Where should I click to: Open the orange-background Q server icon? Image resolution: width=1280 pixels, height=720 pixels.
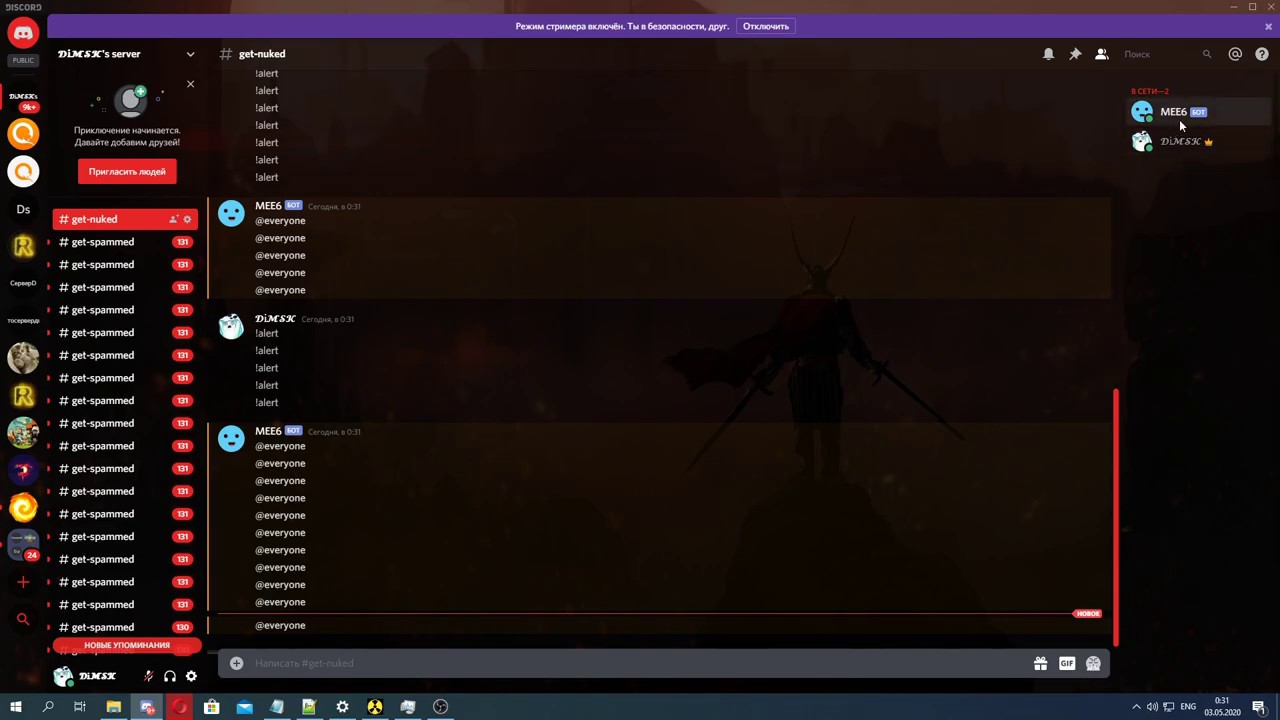coord(23,133)
